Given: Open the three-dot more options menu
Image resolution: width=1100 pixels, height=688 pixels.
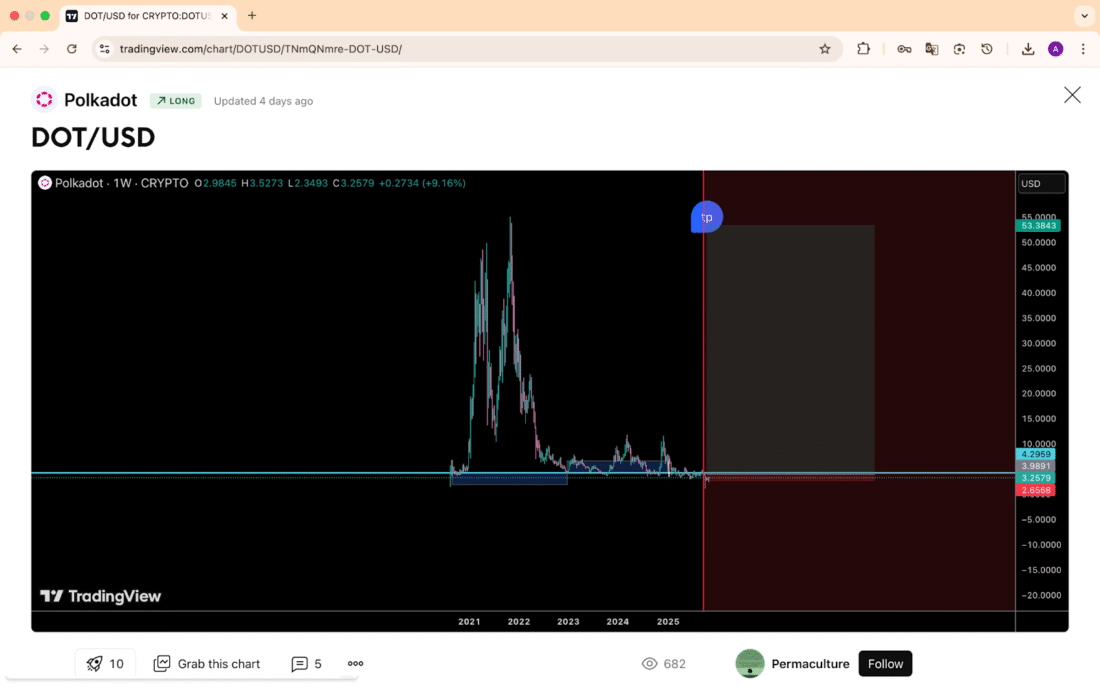Looking at the screenshot, I should click(355, 663).
